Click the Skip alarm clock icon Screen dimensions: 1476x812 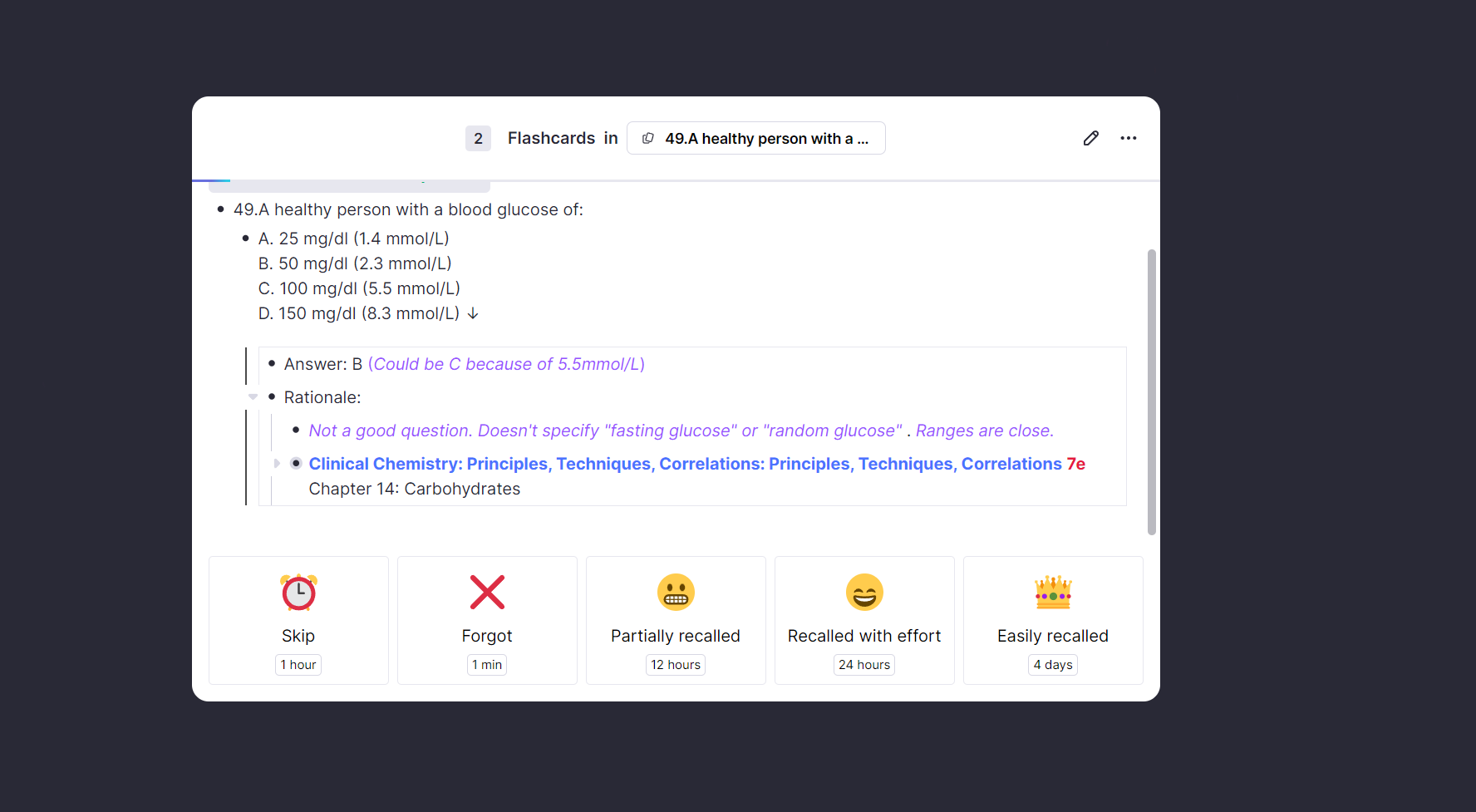click(x=298, y=592)
